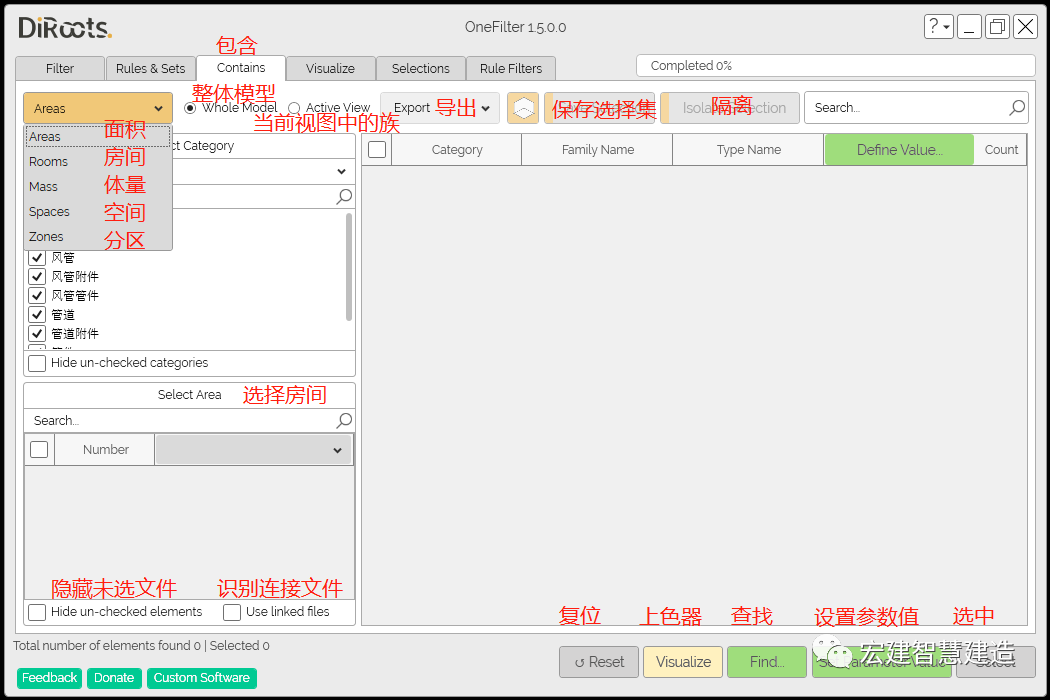Click the Donate button
1050x700 pixels.
[x=113, y=678]
